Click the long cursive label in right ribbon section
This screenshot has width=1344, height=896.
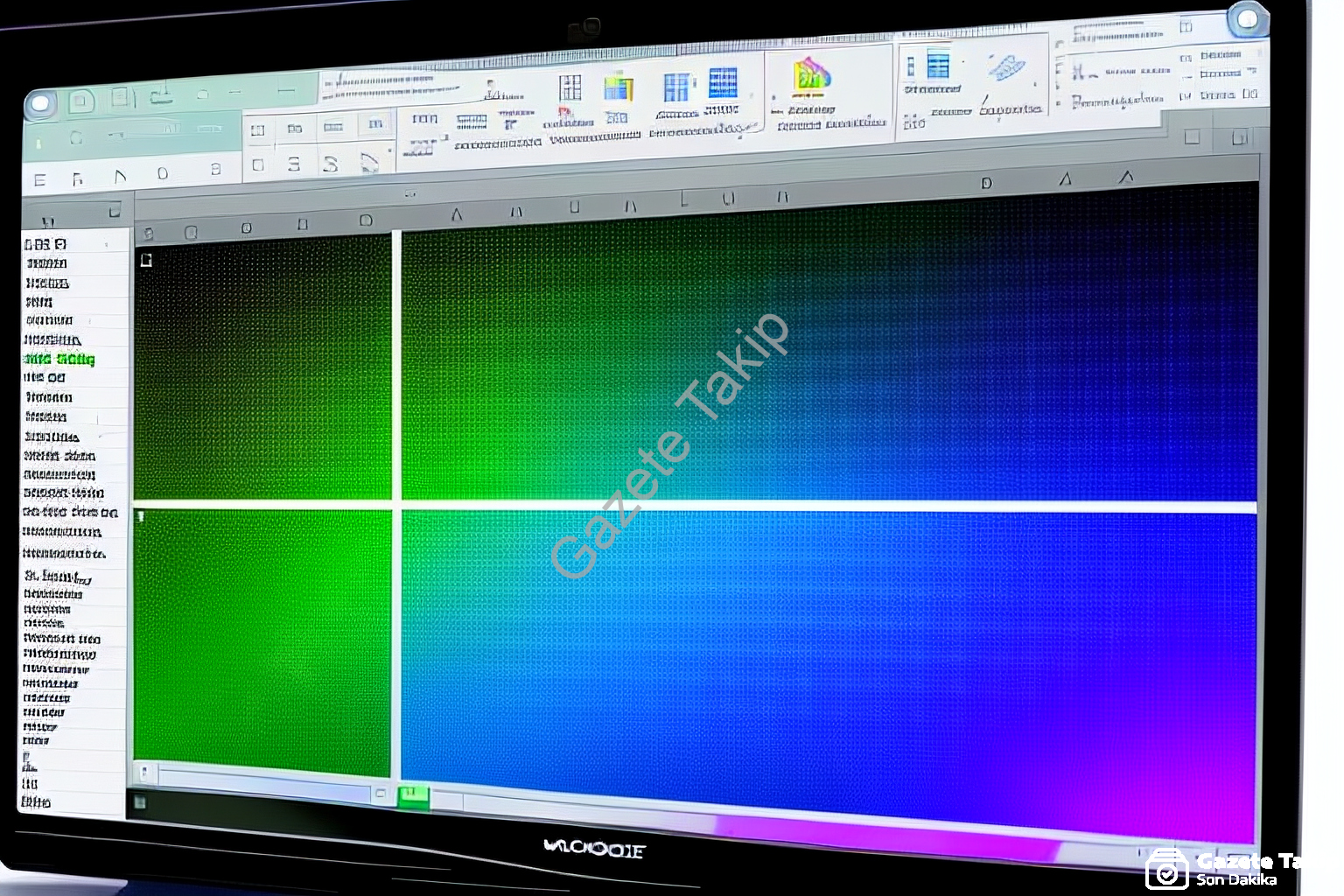pos(1117,101)
